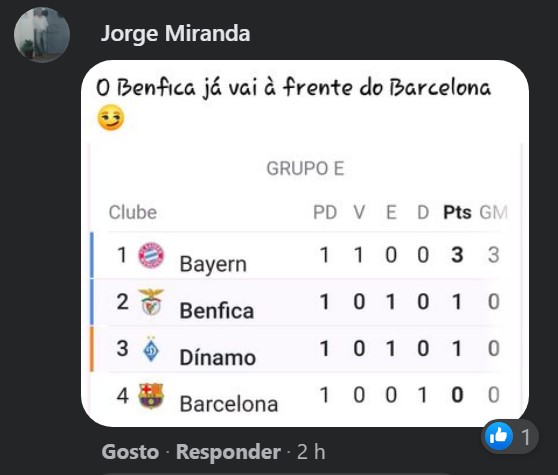Viewport: 558px width, 475px height.
Task: Select the PD column header
Action: [x=325, y=212]
